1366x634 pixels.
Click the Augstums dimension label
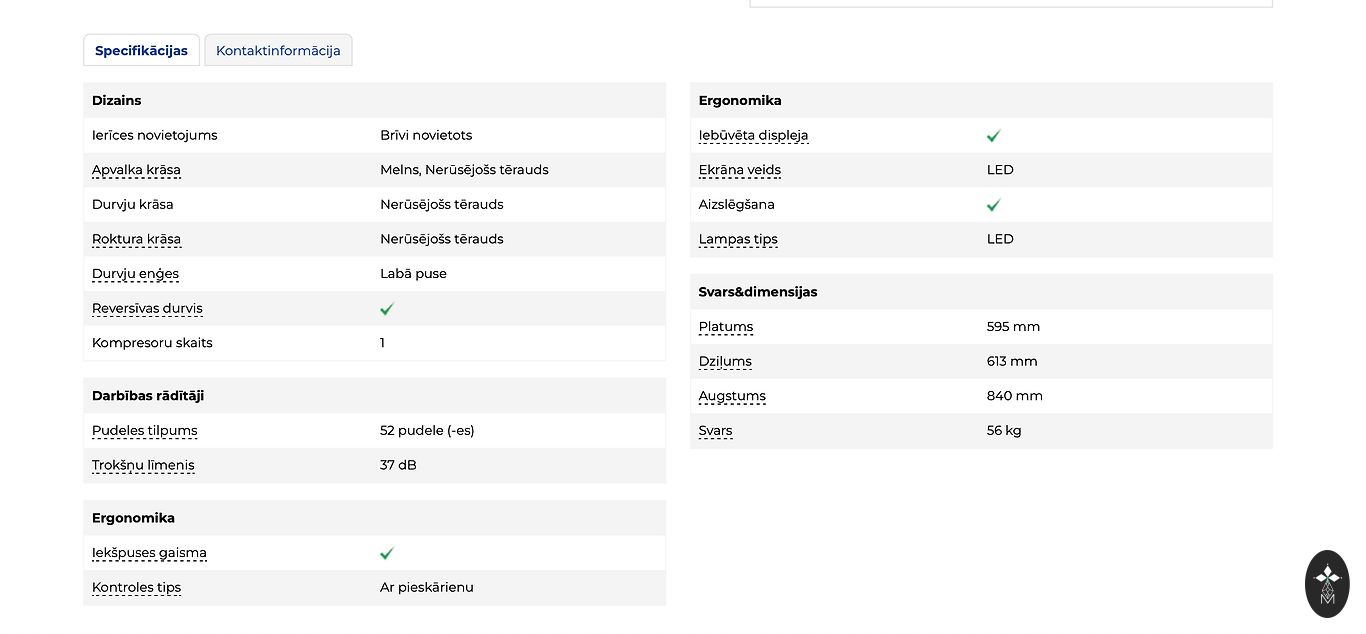732,396
